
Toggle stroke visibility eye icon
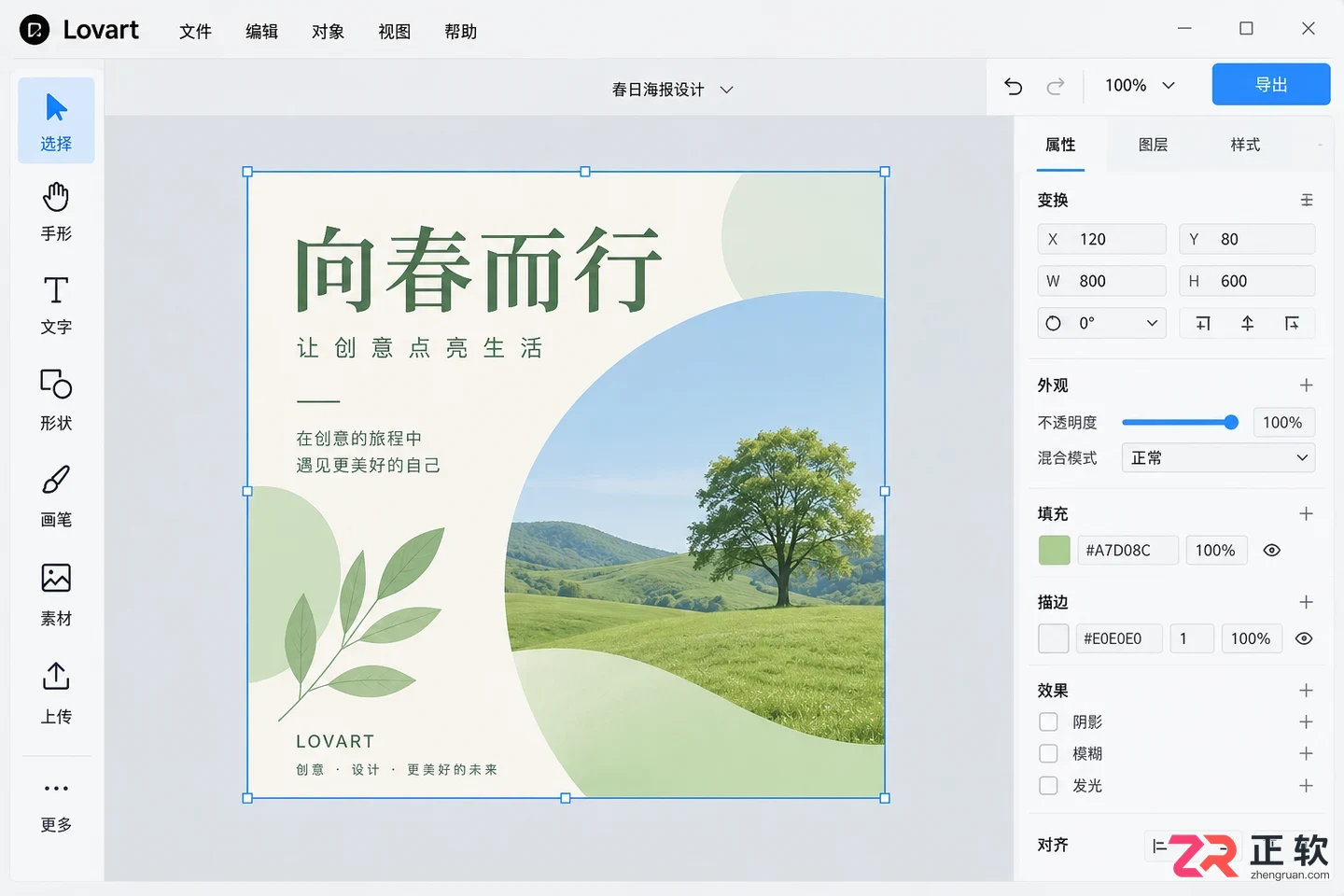pyautogui.click(x=1304, y=639)
